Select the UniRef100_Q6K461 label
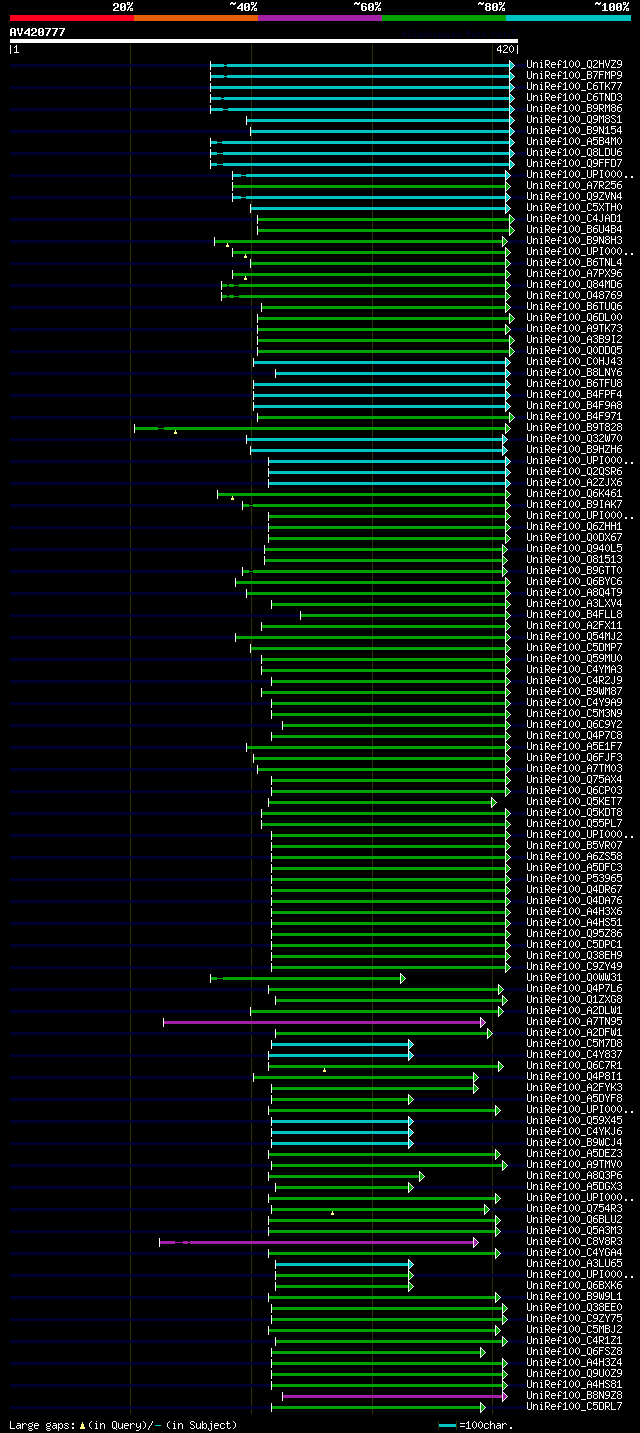The image size is (640, 1433). 574,494
